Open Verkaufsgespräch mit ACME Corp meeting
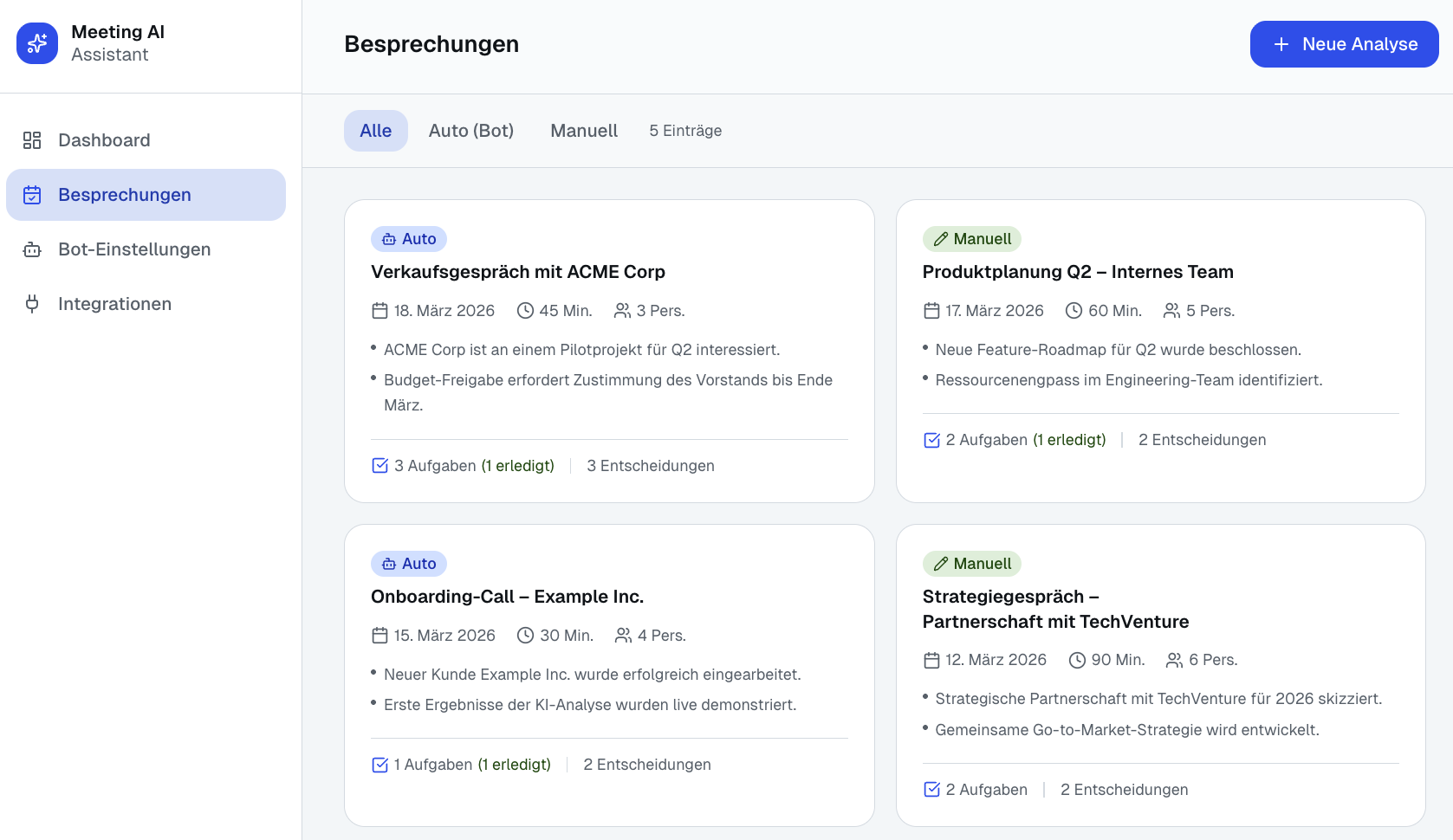 pyautogui.click(x=517, y=272)
